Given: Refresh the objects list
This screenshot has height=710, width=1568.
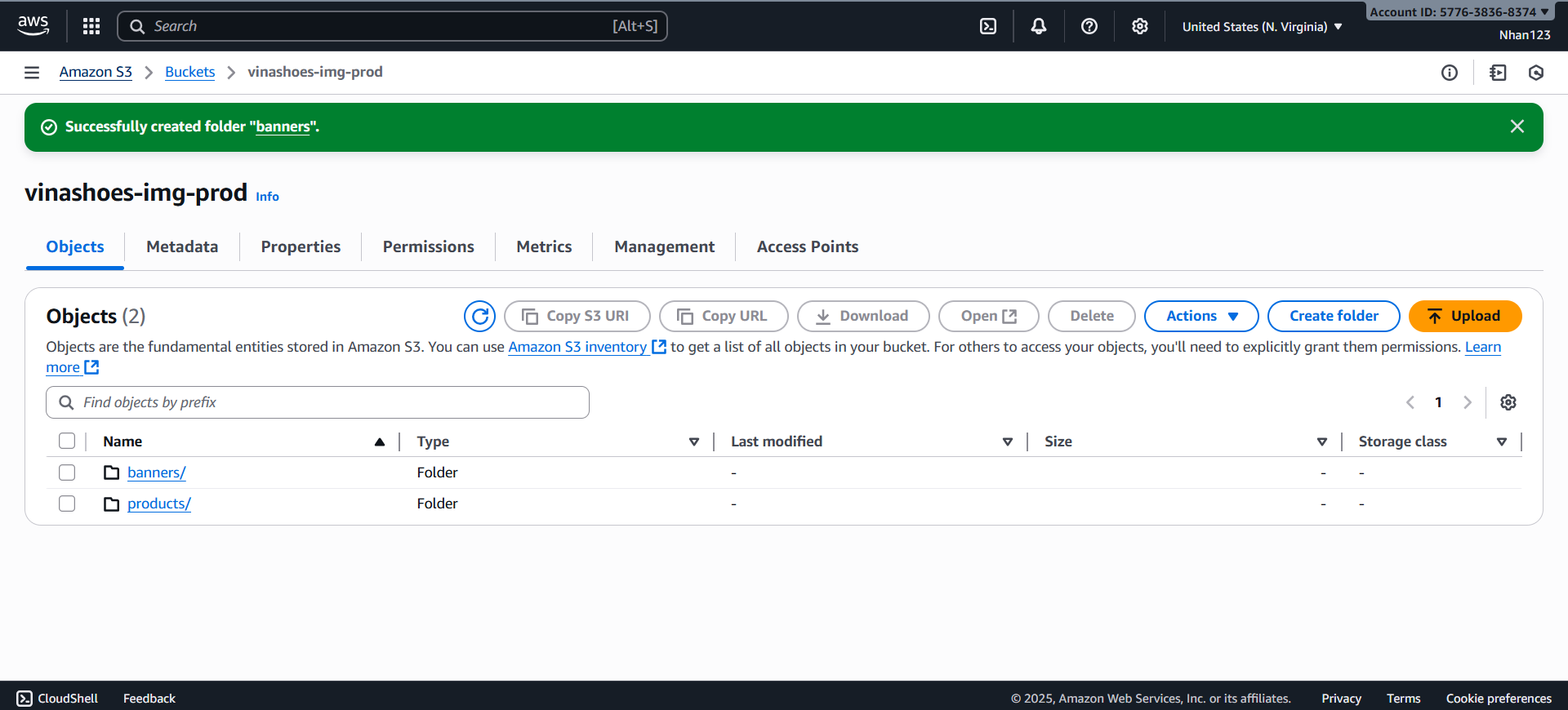Looking at the screenshot, I should [x=479, y=316].
